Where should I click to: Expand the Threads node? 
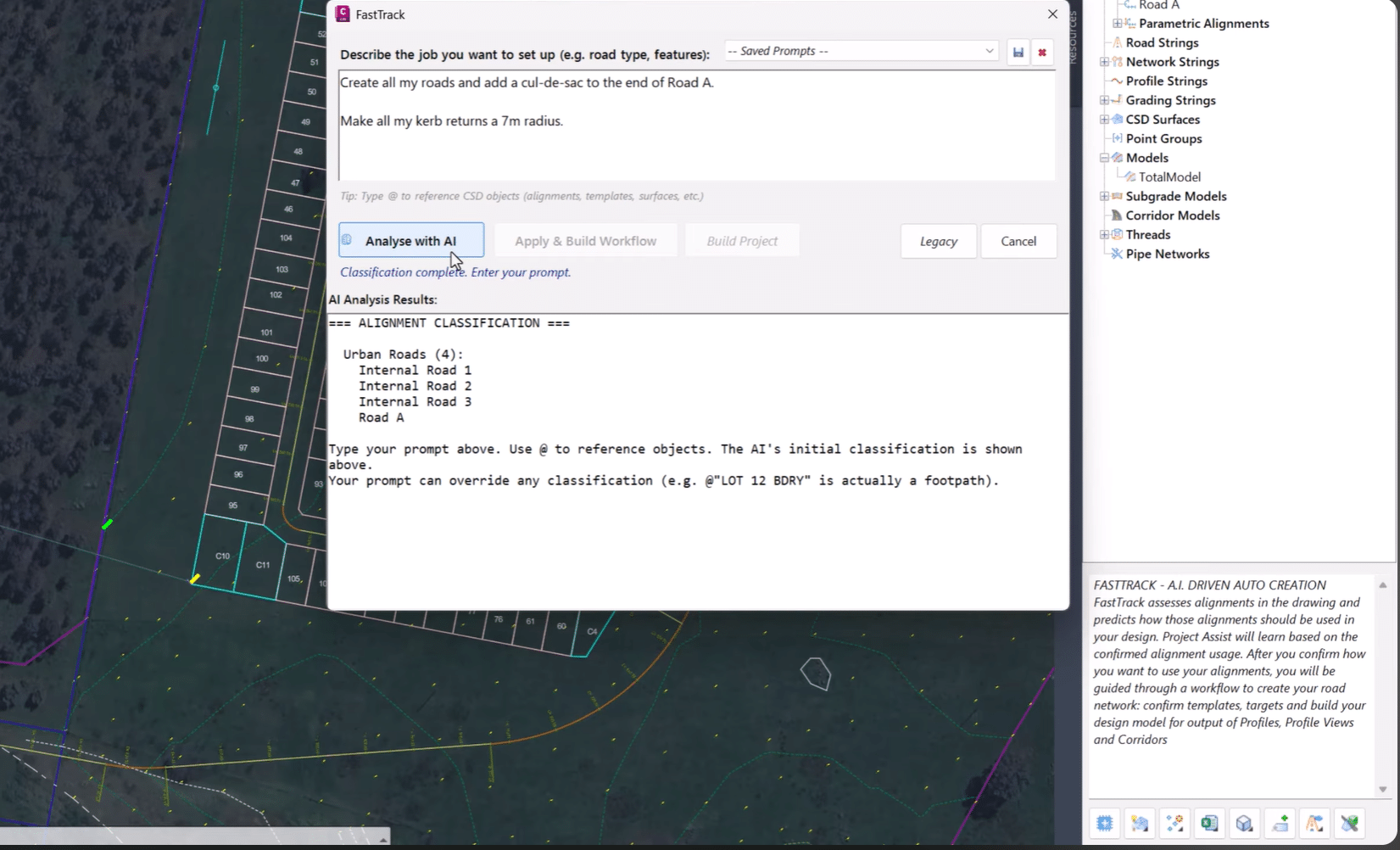click(1104, 235)
